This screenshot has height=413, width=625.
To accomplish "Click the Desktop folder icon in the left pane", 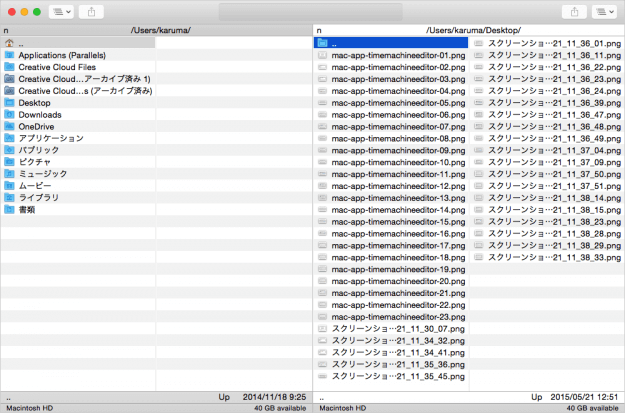I will (x=9, y=102).
